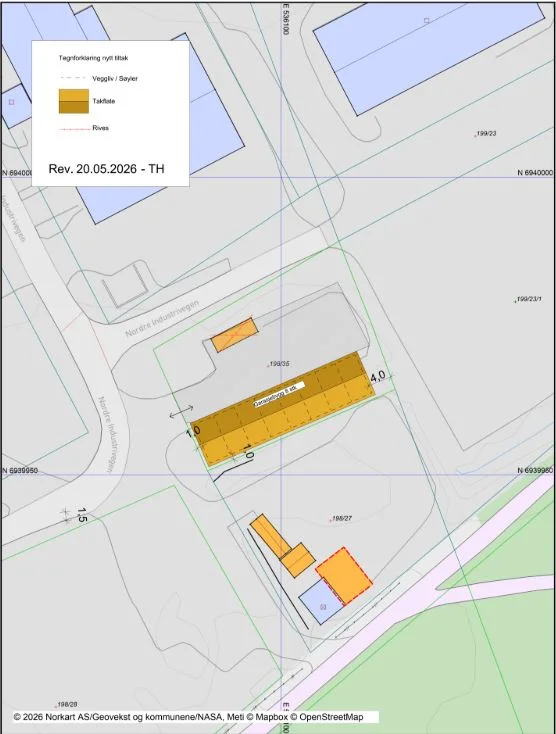The height and width of the screenshot is (734, 556).
Task: Click the square marker inside the small blue building
Action: coord(322,607)
